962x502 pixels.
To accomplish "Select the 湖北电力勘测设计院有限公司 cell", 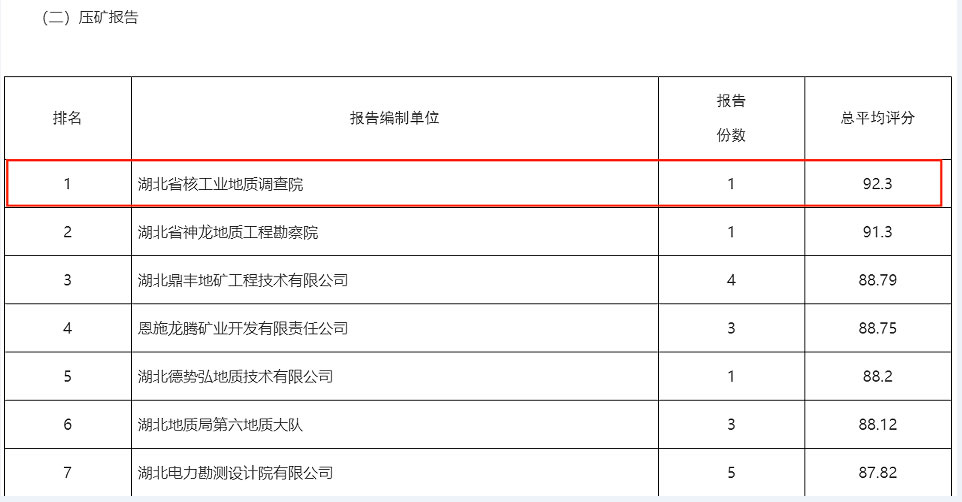I will click(235, 473).
